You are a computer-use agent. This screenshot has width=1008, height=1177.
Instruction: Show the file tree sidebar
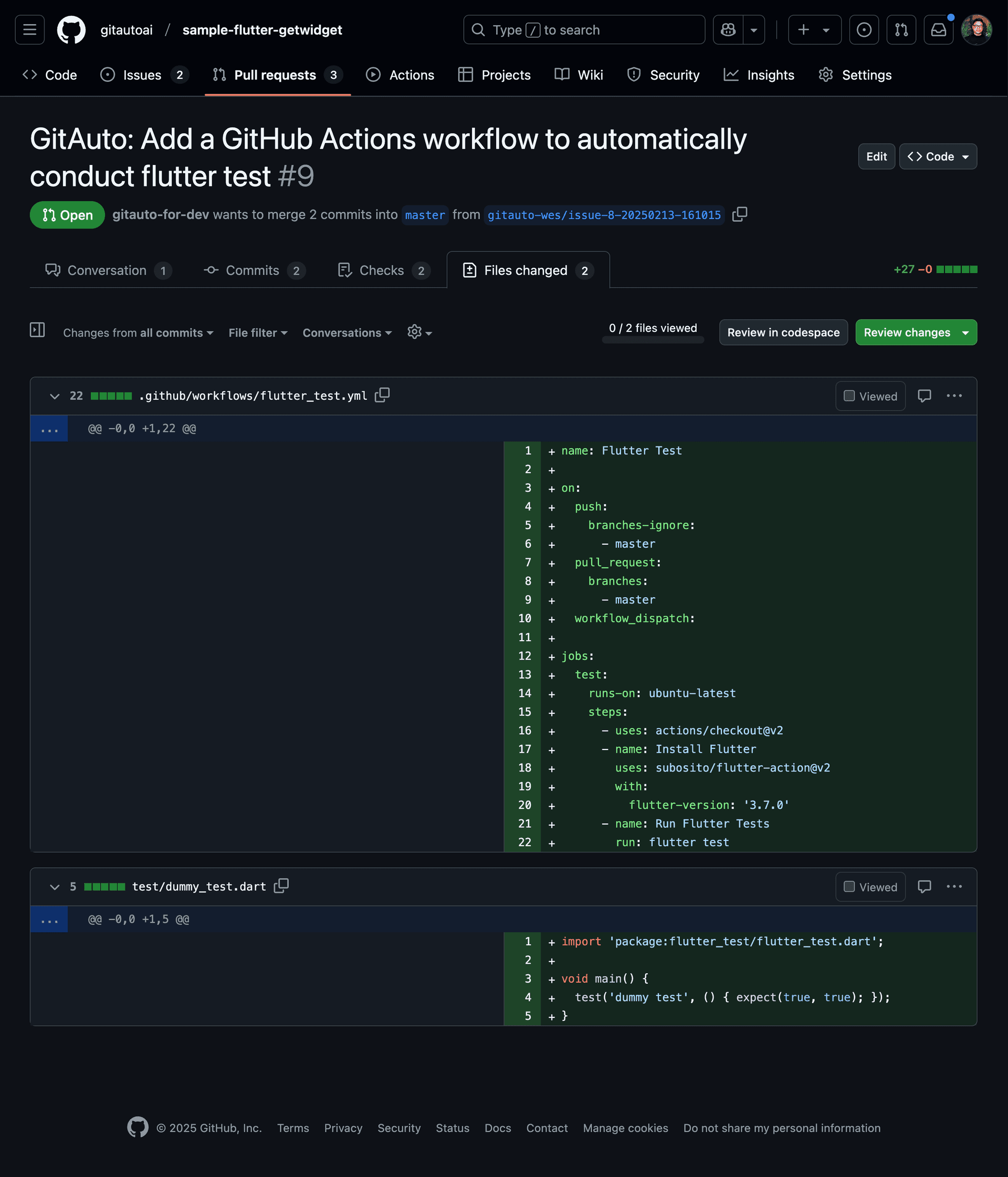click(x=37, y=330)
